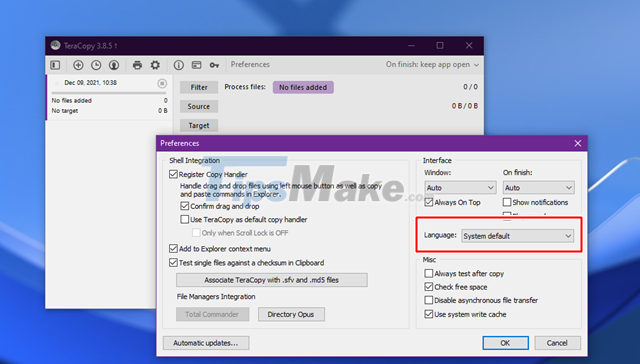Screen dimensions: 640x364
Task: Expand On finish: keep app open menu
Action: [432, 64]
